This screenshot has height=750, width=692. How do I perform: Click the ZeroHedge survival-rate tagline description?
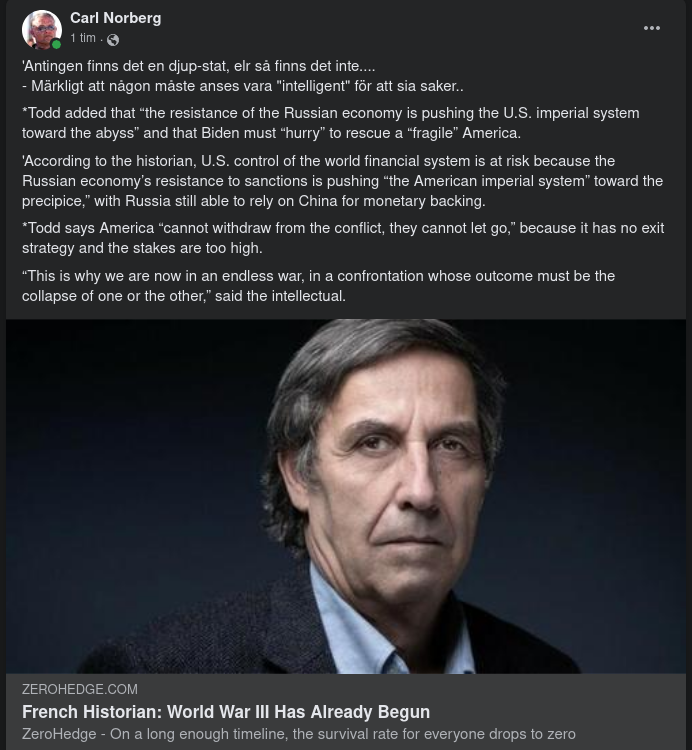pos(299,734)
